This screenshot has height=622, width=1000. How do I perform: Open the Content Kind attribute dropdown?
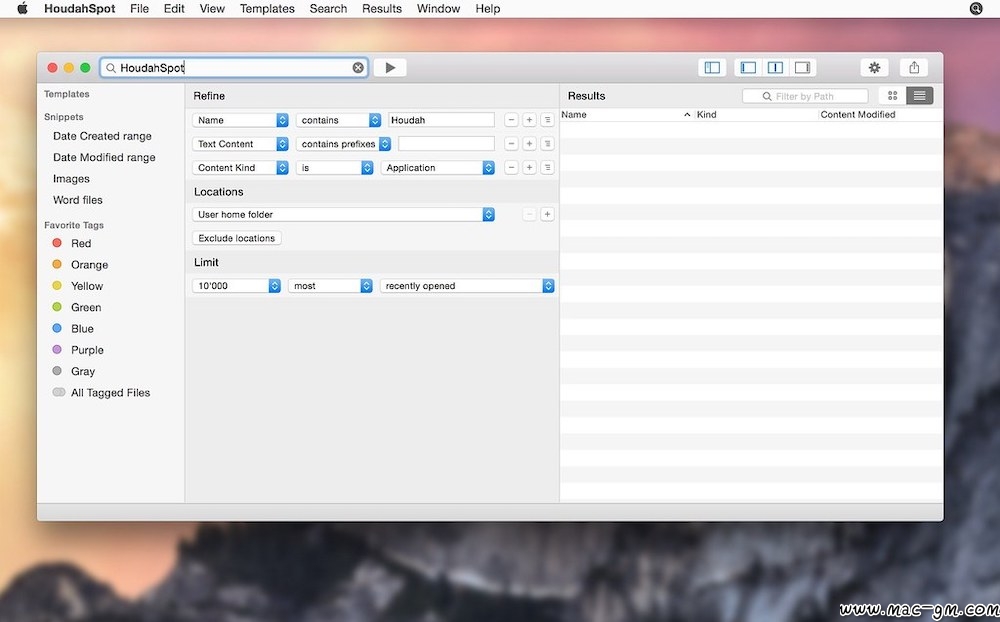click(x=240, y=167)
